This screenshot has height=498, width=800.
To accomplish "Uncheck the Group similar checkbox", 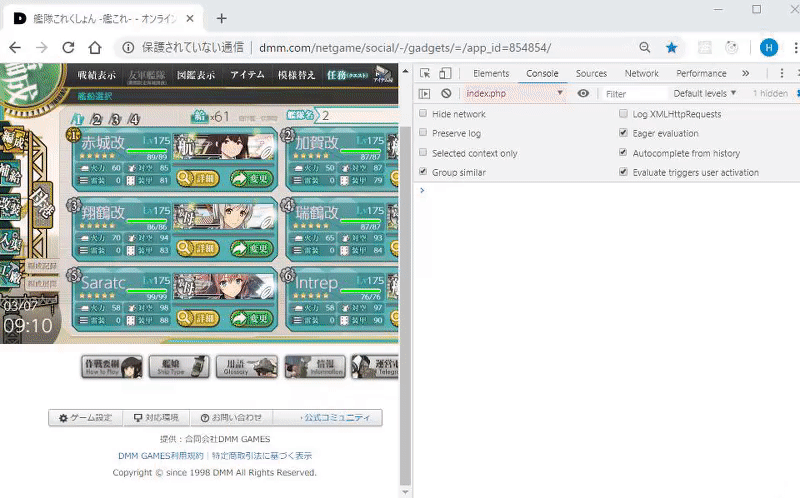I will [423, 172].
